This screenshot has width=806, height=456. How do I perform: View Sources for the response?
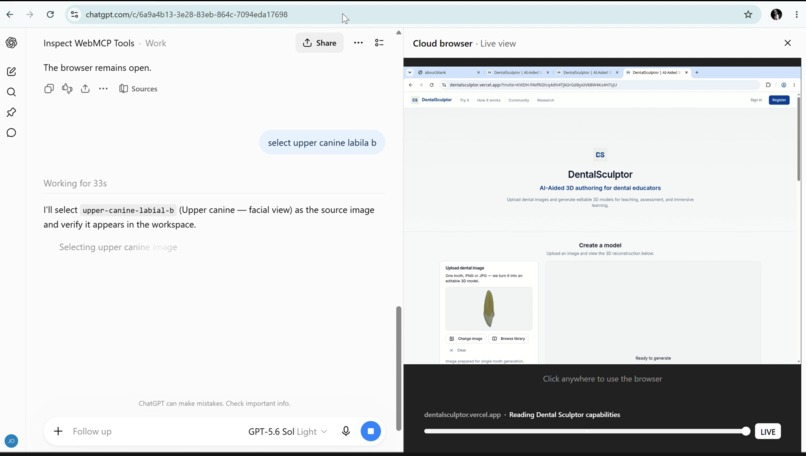[138, 88]
